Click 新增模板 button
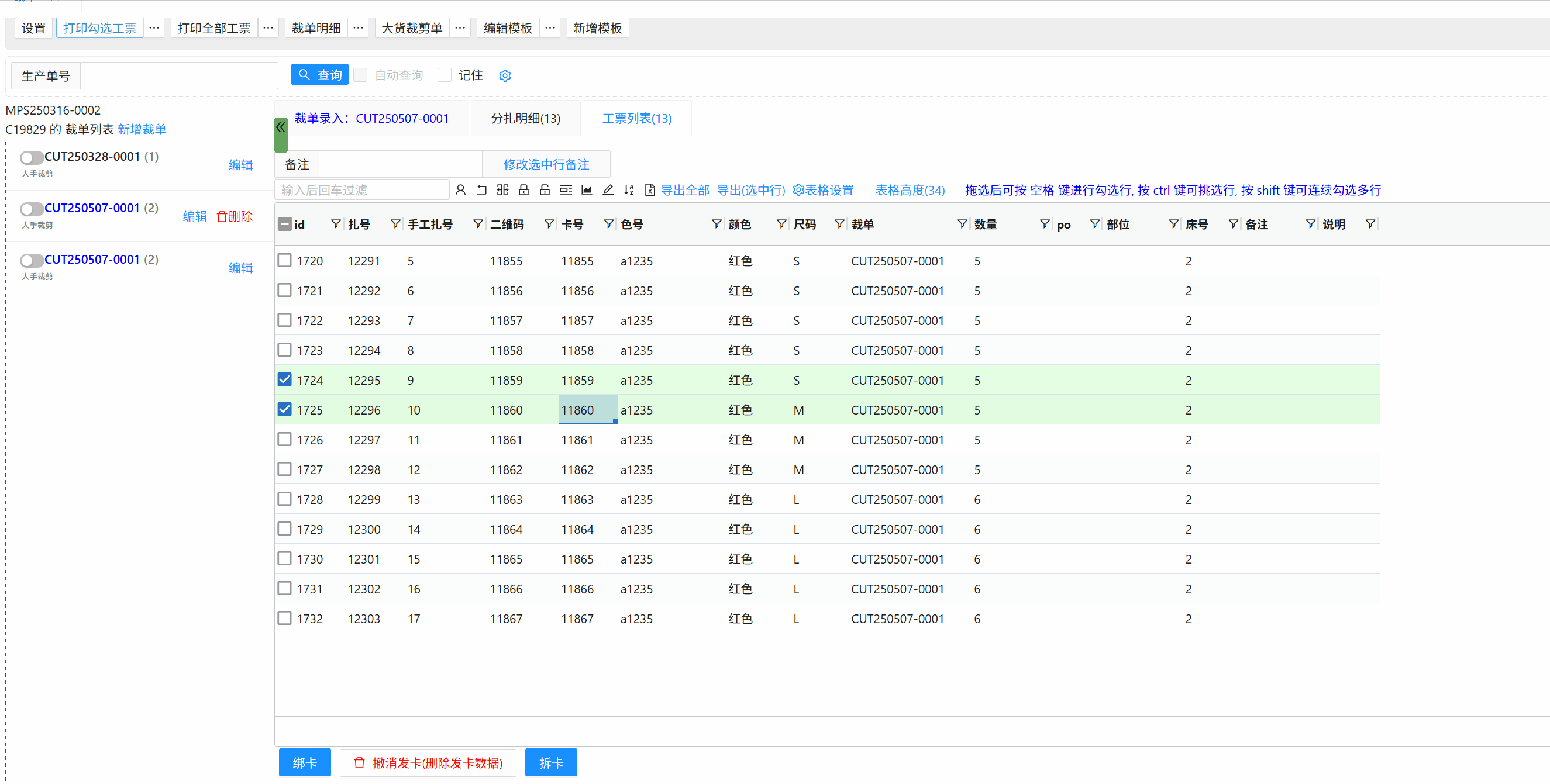 pos(598,27)
